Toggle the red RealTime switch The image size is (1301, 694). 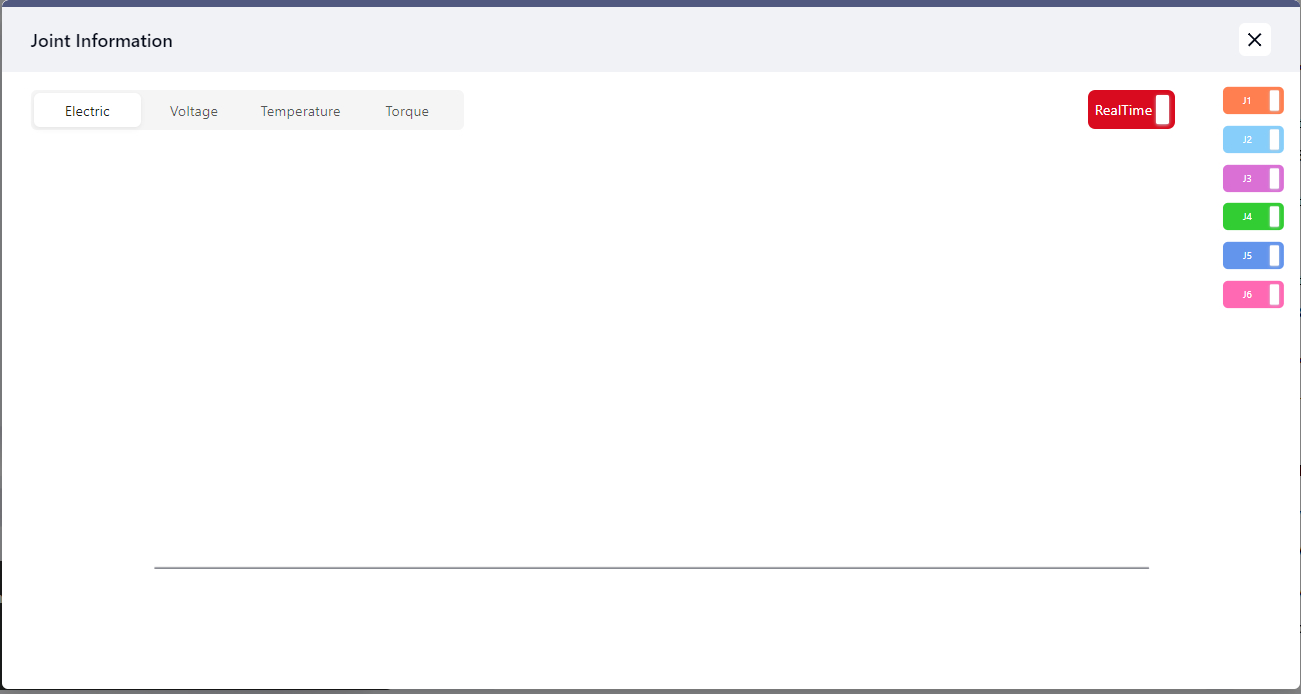[1130, 110]
